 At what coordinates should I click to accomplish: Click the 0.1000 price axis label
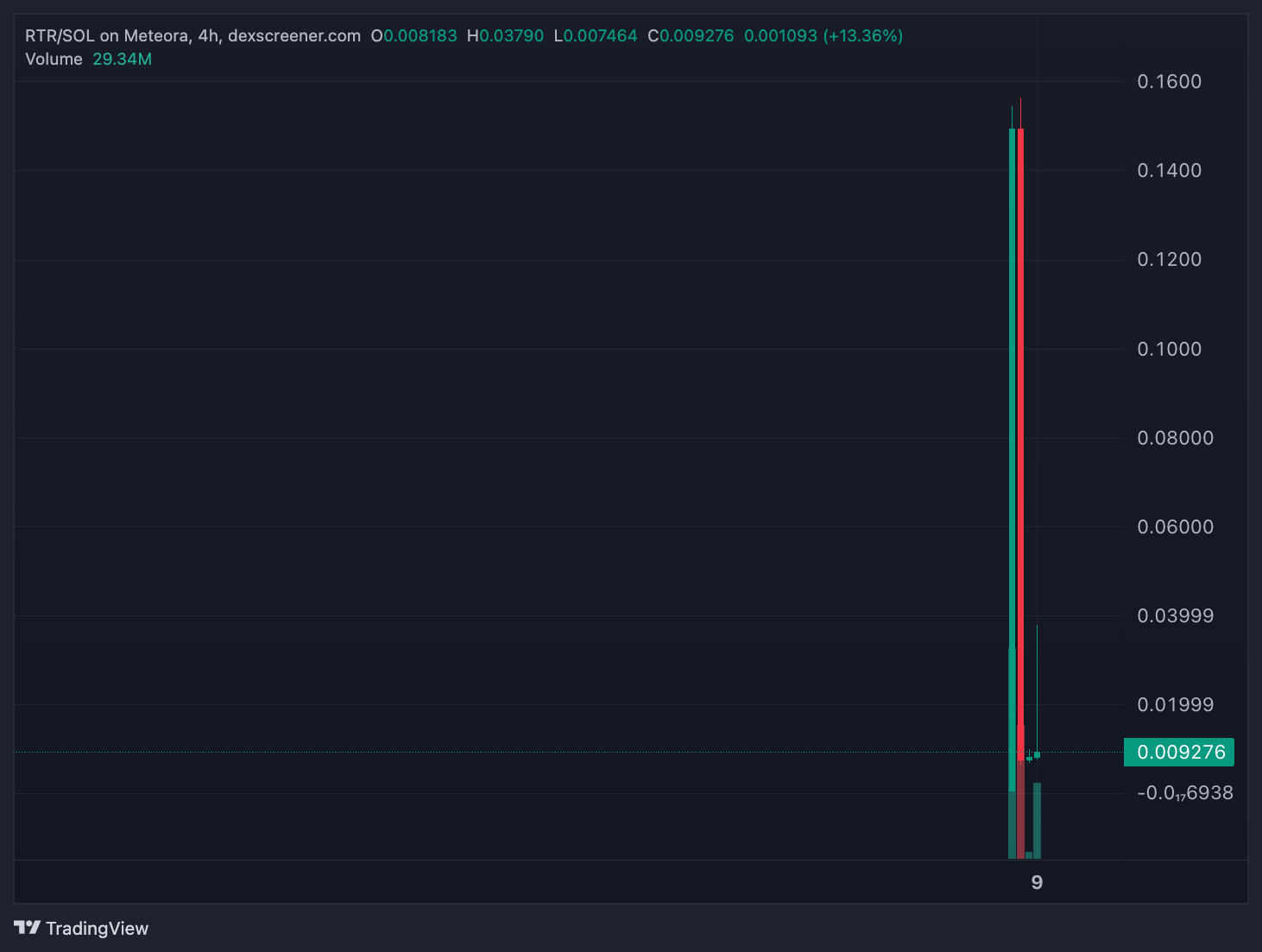tap(1169, 349)
